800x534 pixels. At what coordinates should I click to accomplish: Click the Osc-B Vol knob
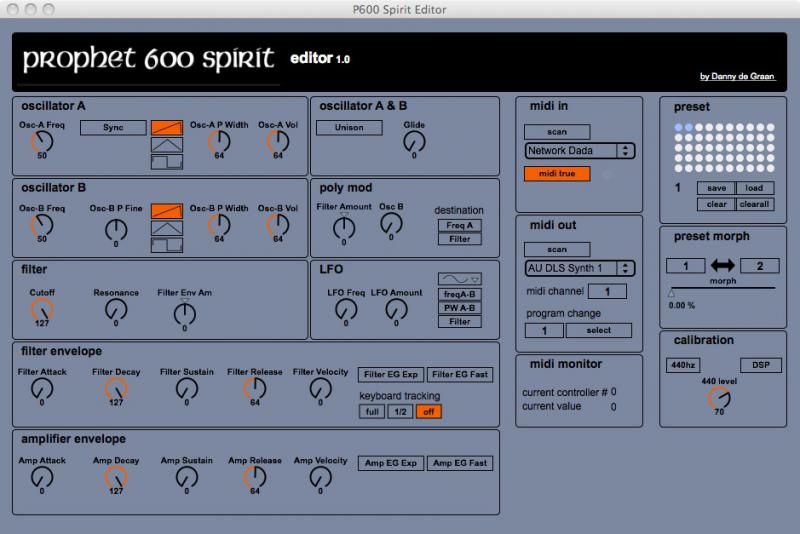click(278, 225)
